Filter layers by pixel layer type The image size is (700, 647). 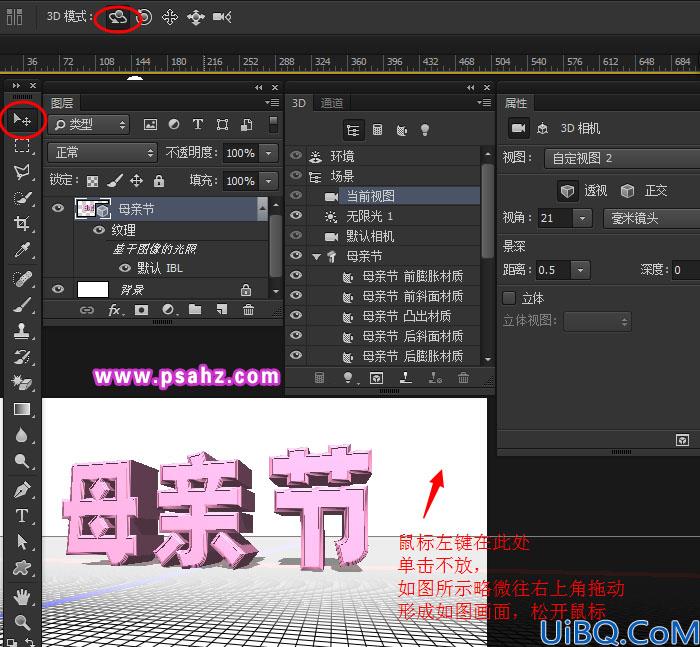pos(150,125)
